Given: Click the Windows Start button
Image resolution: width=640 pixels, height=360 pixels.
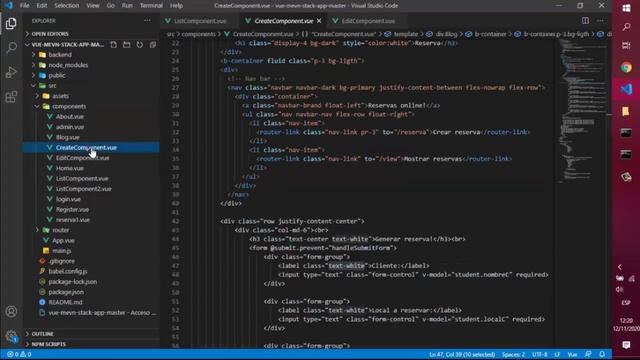Looking at the screenshot, I should pyautogui.click(x=626, y=8).
